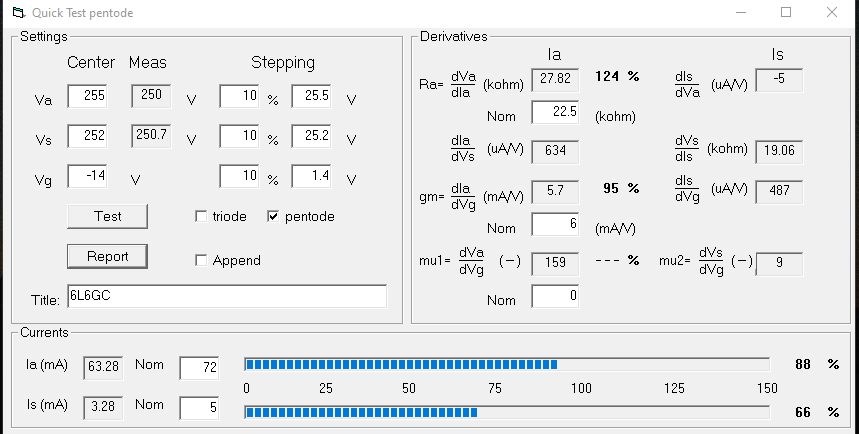Maximize the Quick Test pentode window
Viewport: 859px width, 434px height.
tap(786, 13)
